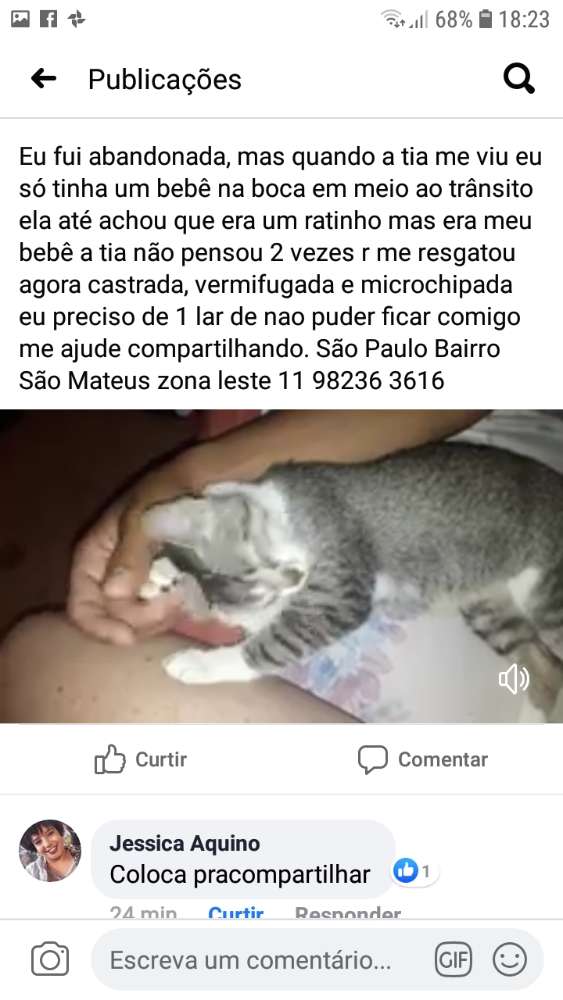Screen dimensions: 563x1000
Task: Tap the Comentar speech bubble button
Action: pos(423,760)
